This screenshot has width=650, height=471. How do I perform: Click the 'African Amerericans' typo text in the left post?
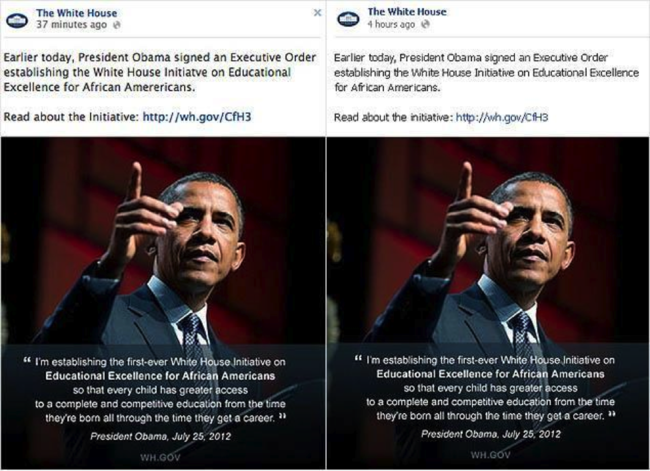click(138, 87)
